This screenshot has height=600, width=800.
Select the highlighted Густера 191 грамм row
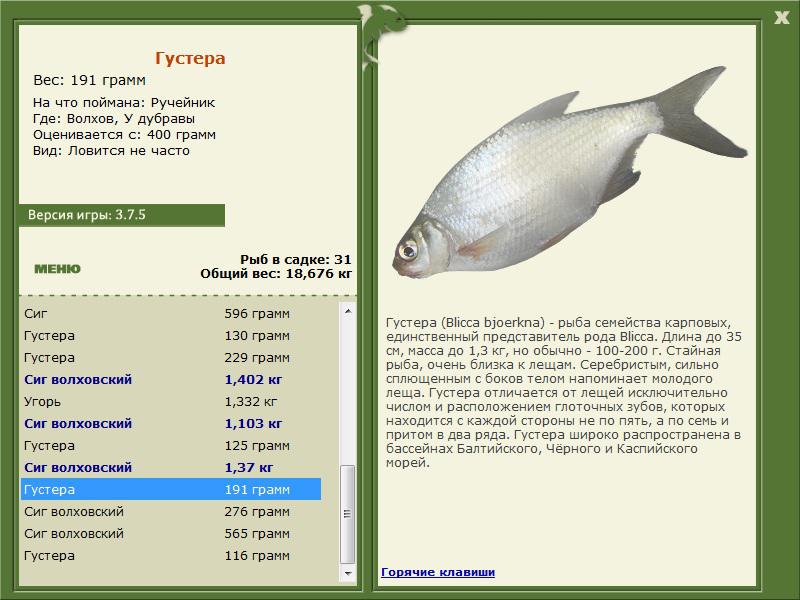(x=170, y=489)
